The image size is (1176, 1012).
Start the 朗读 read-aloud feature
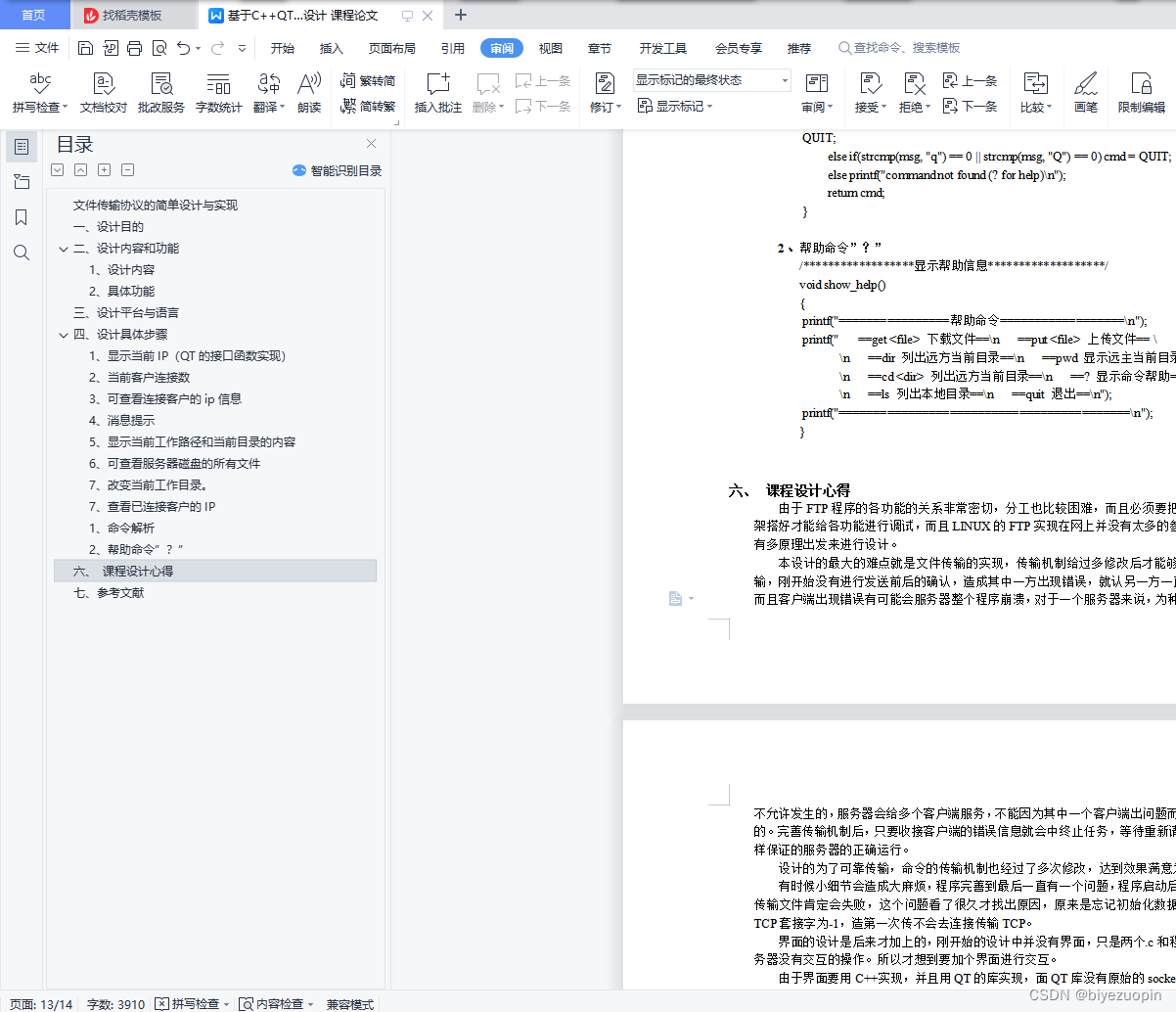308,93
